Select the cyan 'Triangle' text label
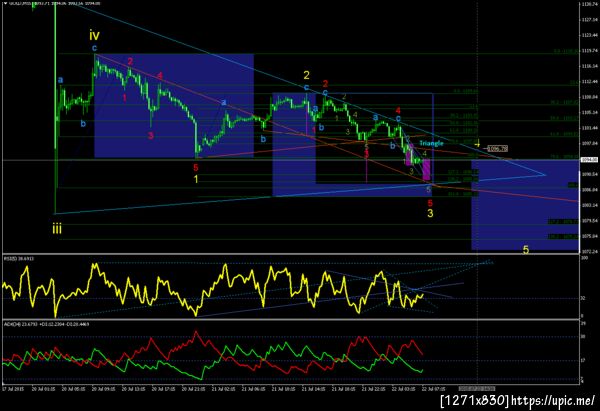The width and height of the screenshot is (600, 411). click(x=431, y=143)
